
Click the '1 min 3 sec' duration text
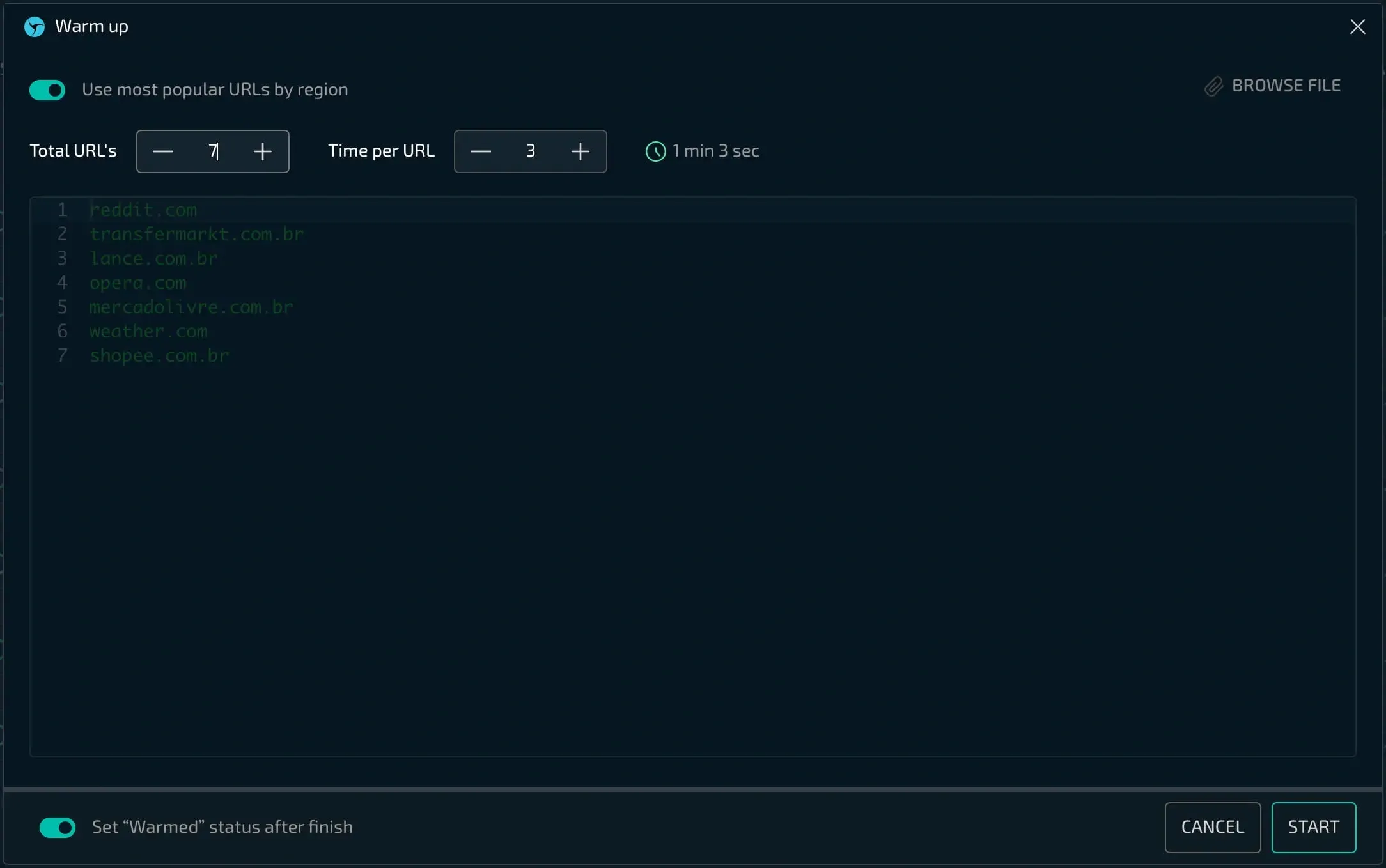[x=715, y=151]
